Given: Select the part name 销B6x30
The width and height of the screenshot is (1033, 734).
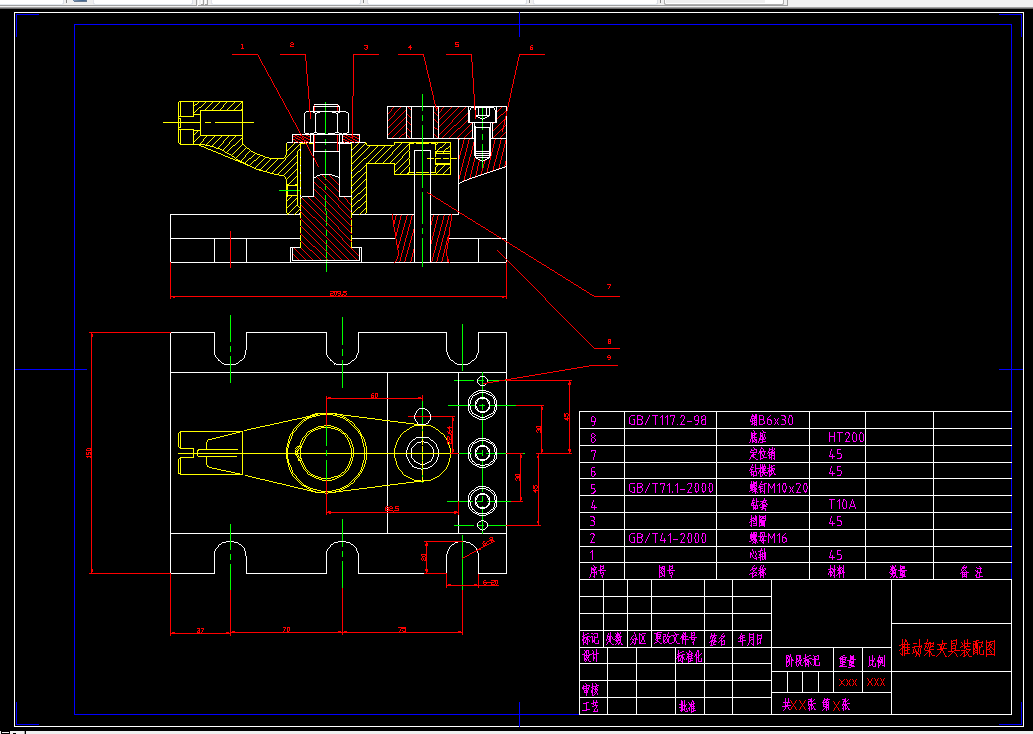Looking at the screenshot, I should click(x=771, y=420).
